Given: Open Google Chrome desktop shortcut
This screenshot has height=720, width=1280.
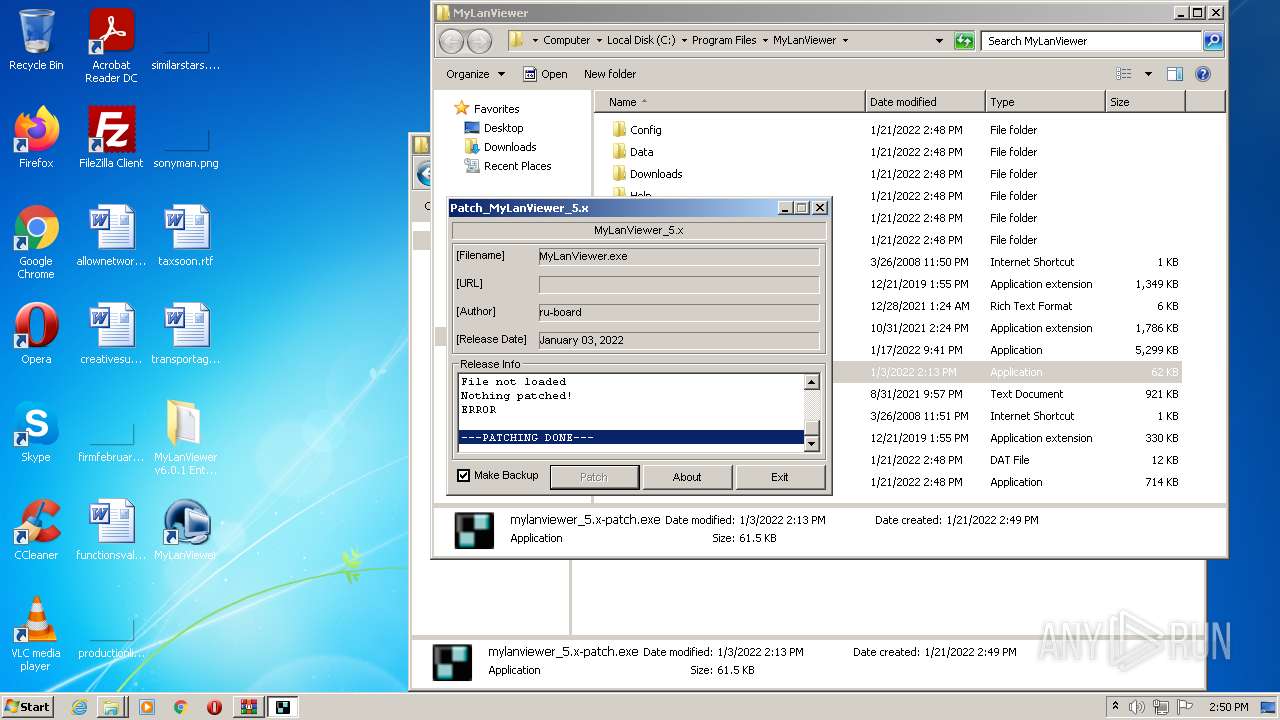Looking at the screenshot, I should (x=36, y=242).
